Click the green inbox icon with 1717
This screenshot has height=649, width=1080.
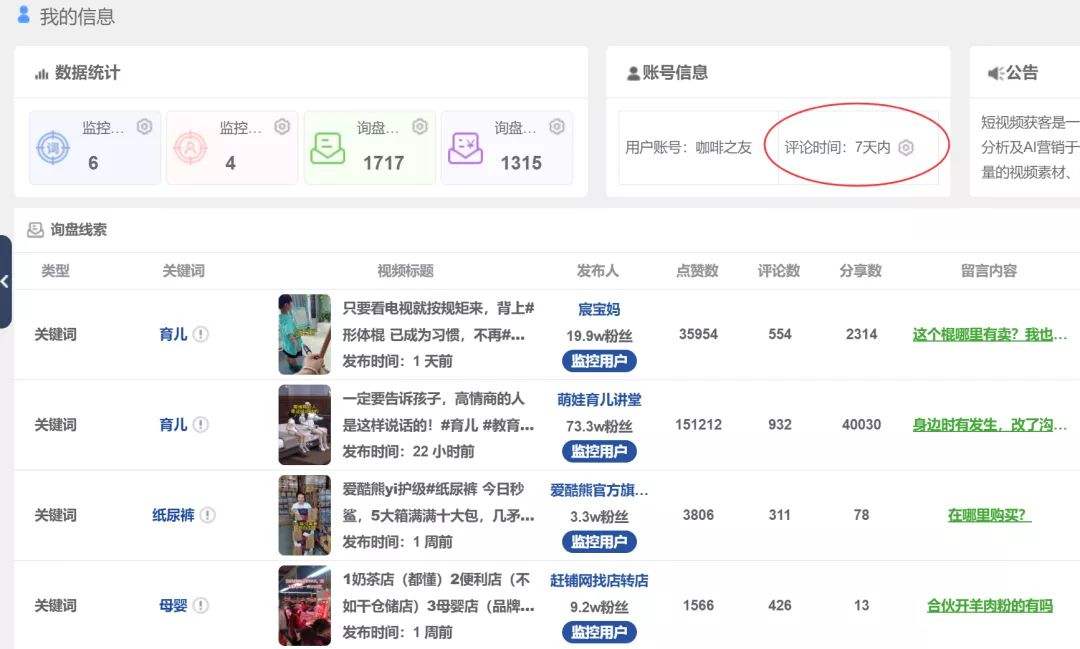(328, 147)
